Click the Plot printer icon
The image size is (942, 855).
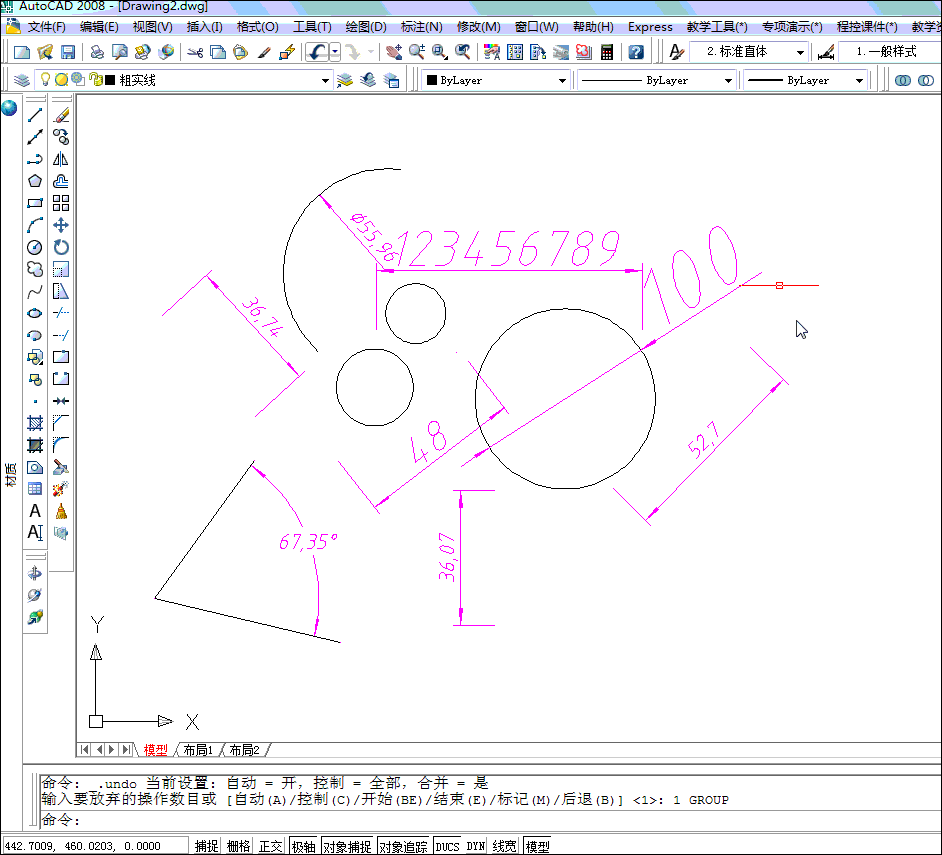pyautogui.click(x=97, y=52)
